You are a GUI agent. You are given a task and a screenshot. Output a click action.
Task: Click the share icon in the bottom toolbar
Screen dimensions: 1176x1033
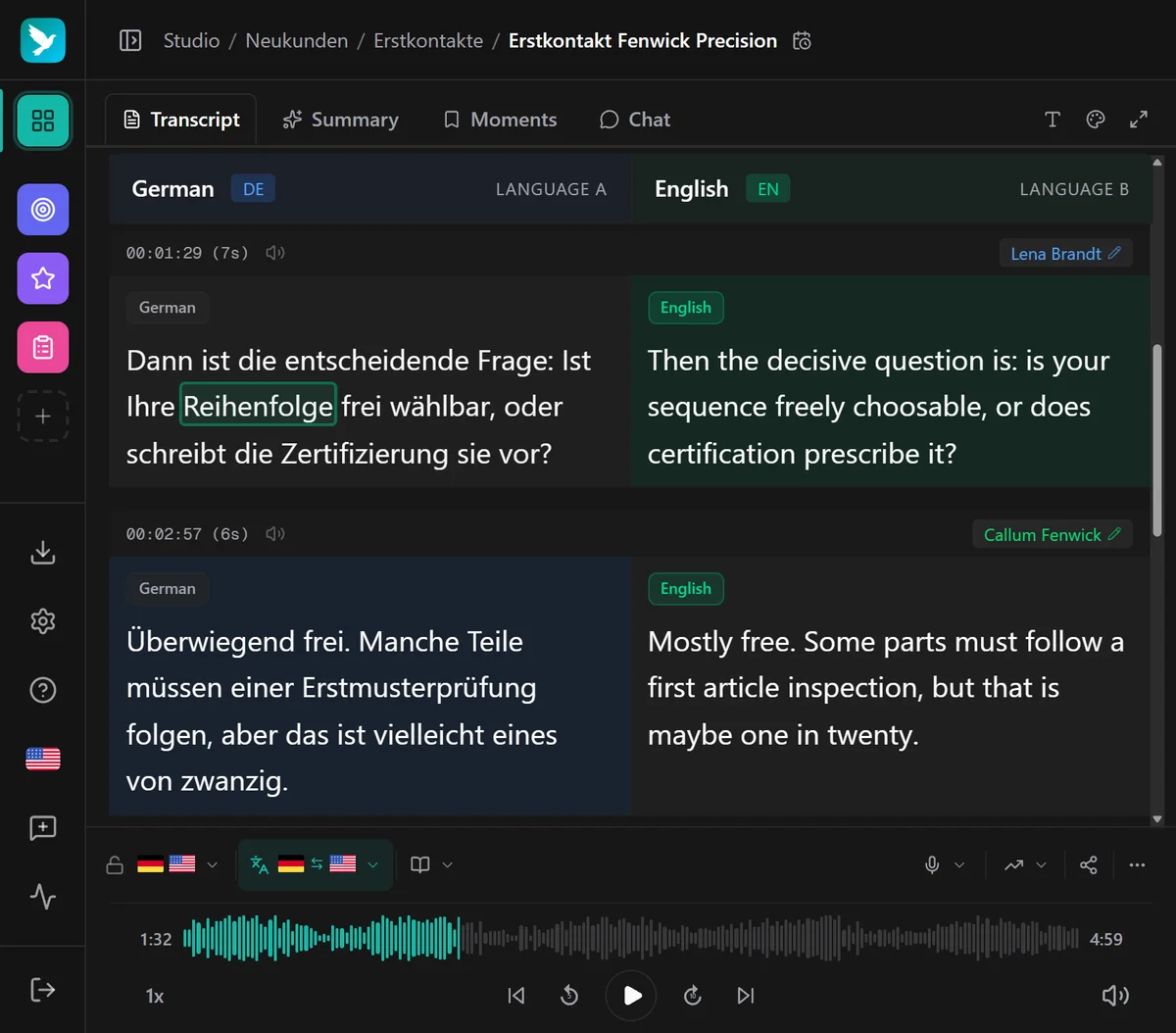1088,864
